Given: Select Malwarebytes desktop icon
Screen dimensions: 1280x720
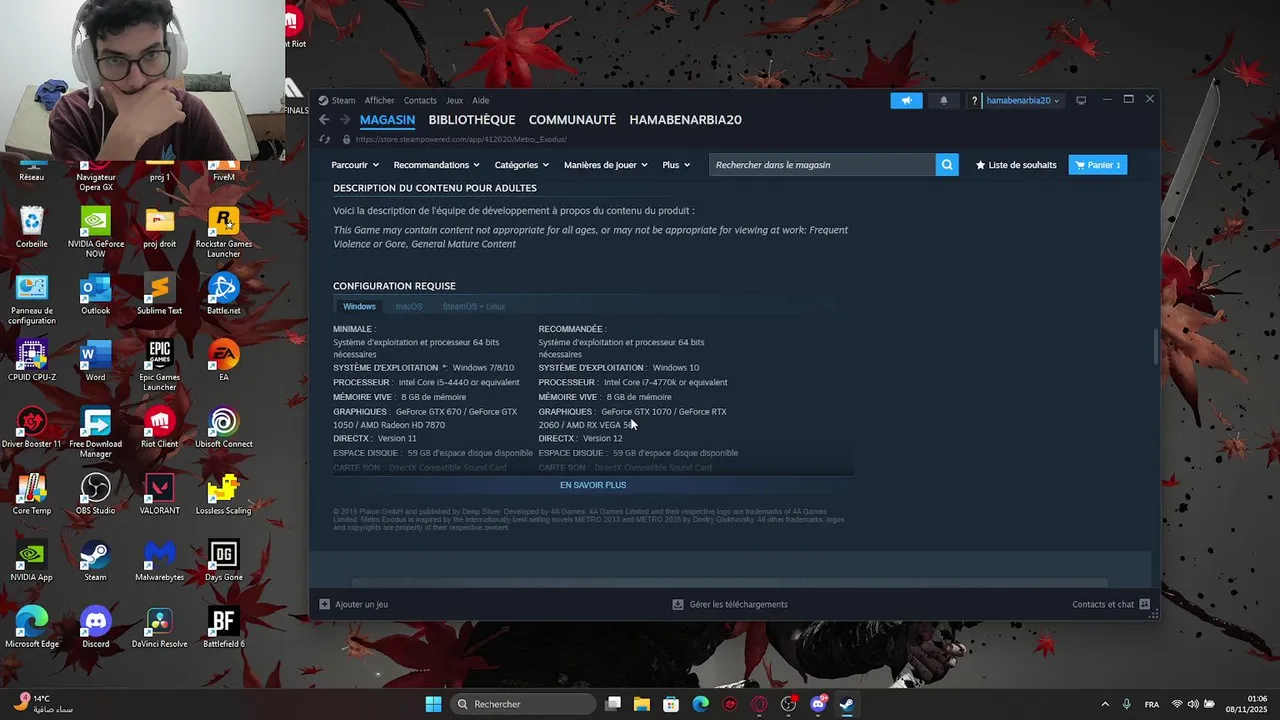Looking at the screenshot, I should 160,561.
